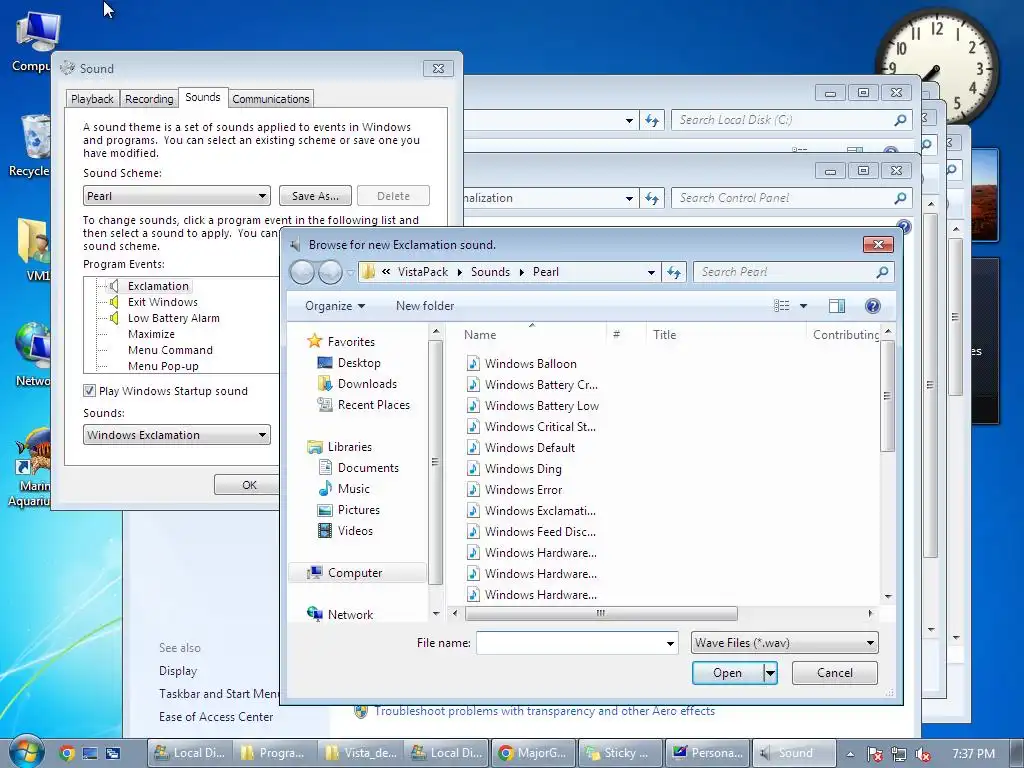1024x768 pixels.
Task: Click OK in the Sound dialog
Action: [x=249, y=485]
